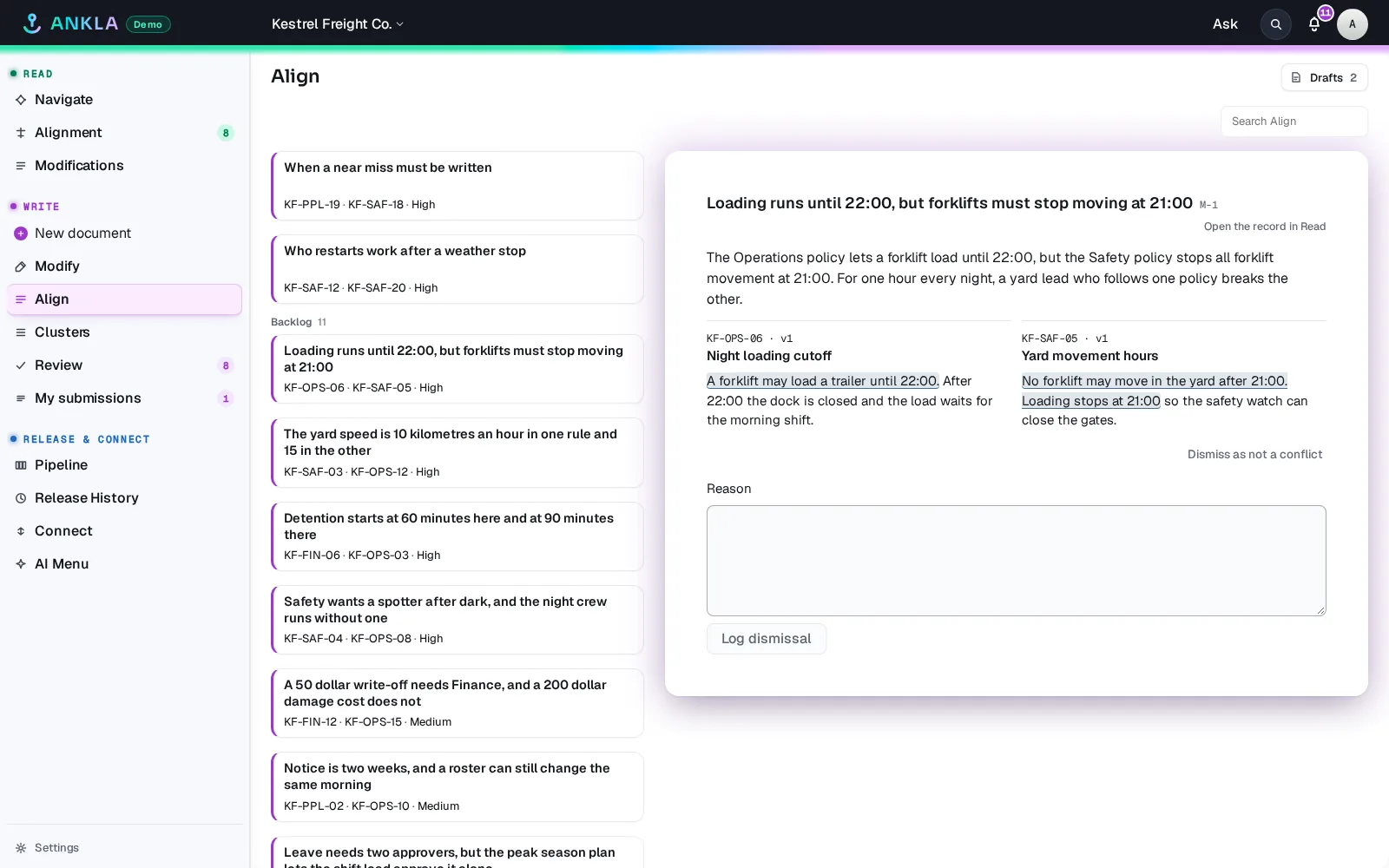Image resolution: width=1389 pixels, height=868 pixels.
Task: Go to Alignment in the Read section
Action: click(124, 133)
